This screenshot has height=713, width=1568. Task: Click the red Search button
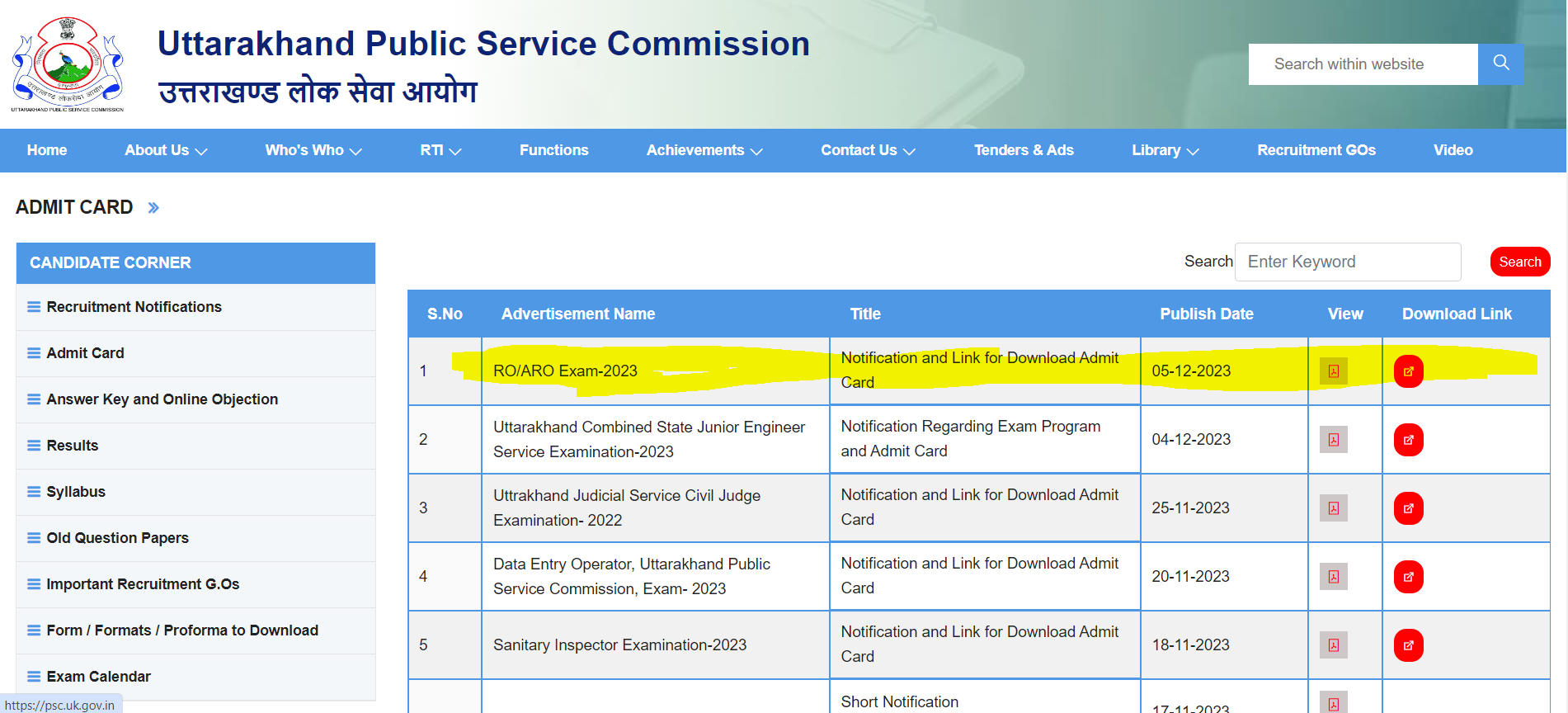(1520, 262)
